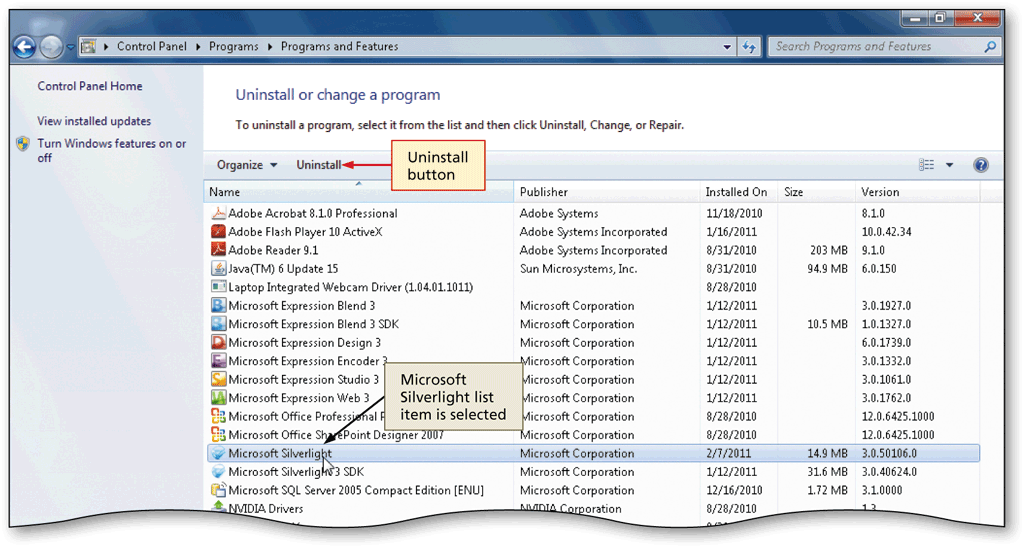This screenshot has height=547, width=1024.
Task: Select Microsoft Silverlight 3 SDK name
Action: (296, 472)
